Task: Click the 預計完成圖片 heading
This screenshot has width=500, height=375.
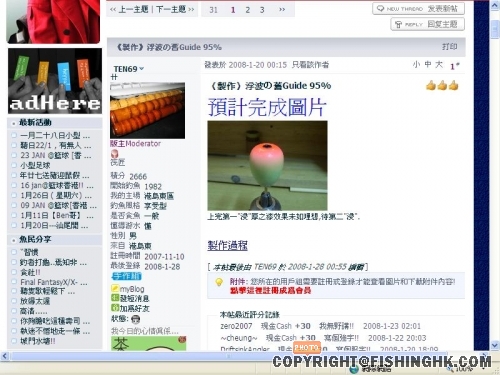Action: point(267,107)
